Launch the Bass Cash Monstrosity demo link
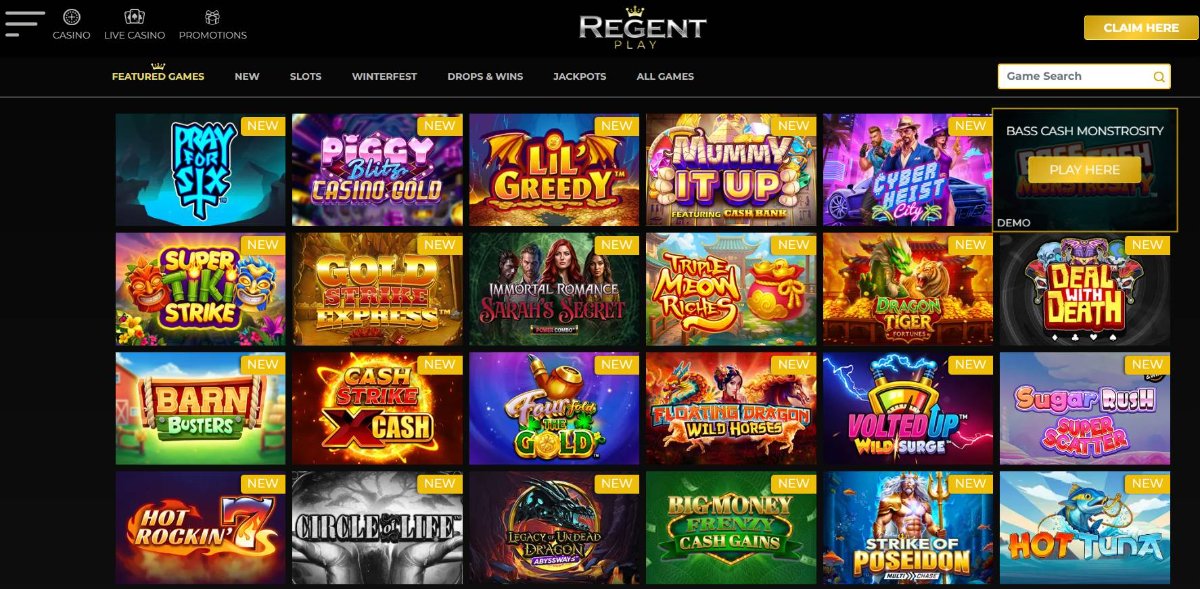1200x589 pixels. tap(1014, 222)
